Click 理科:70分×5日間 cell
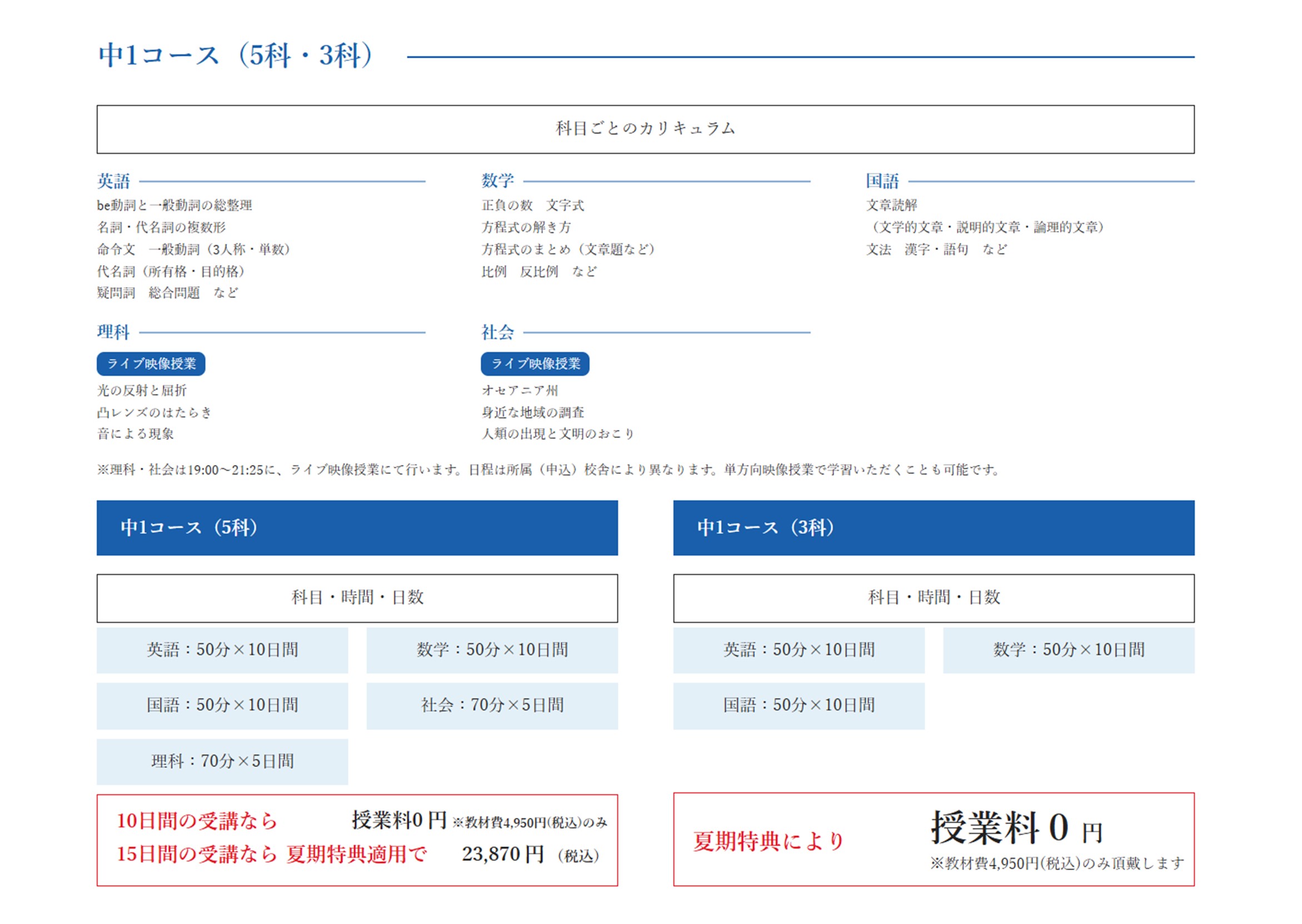The height and width of the screenshot is (924, 1302). pyautogui.click(x=222, y=761)
